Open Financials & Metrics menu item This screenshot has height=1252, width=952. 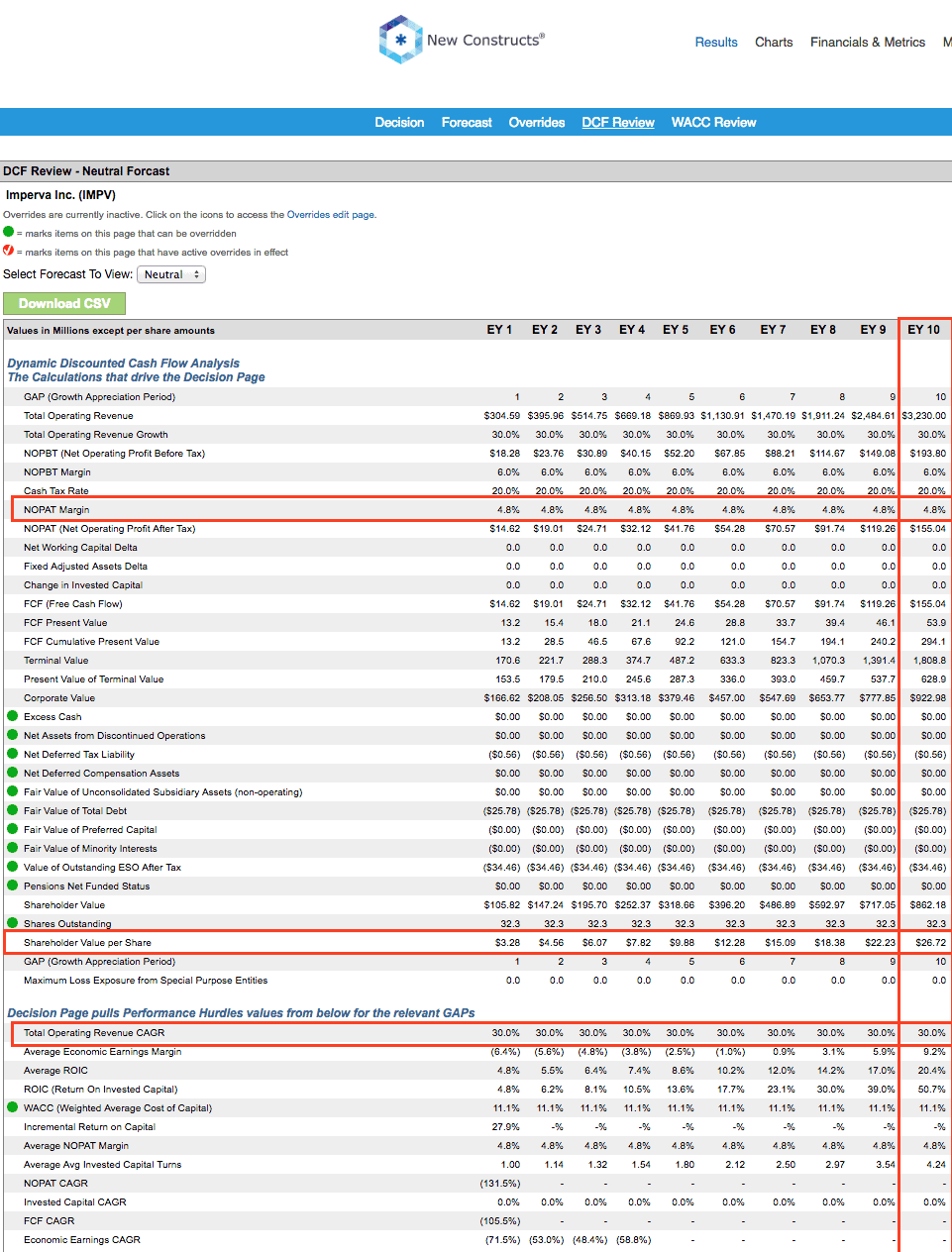click(x=868, y=42)
